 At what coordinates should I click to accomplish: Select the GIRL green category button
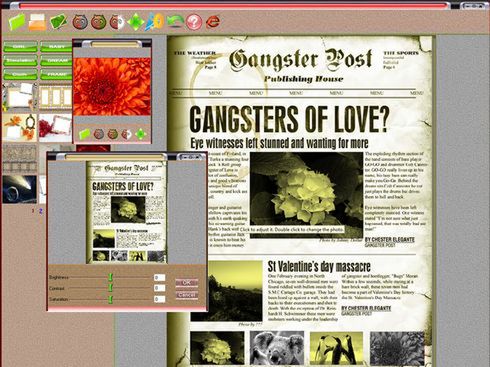click(x=20, y=47)
